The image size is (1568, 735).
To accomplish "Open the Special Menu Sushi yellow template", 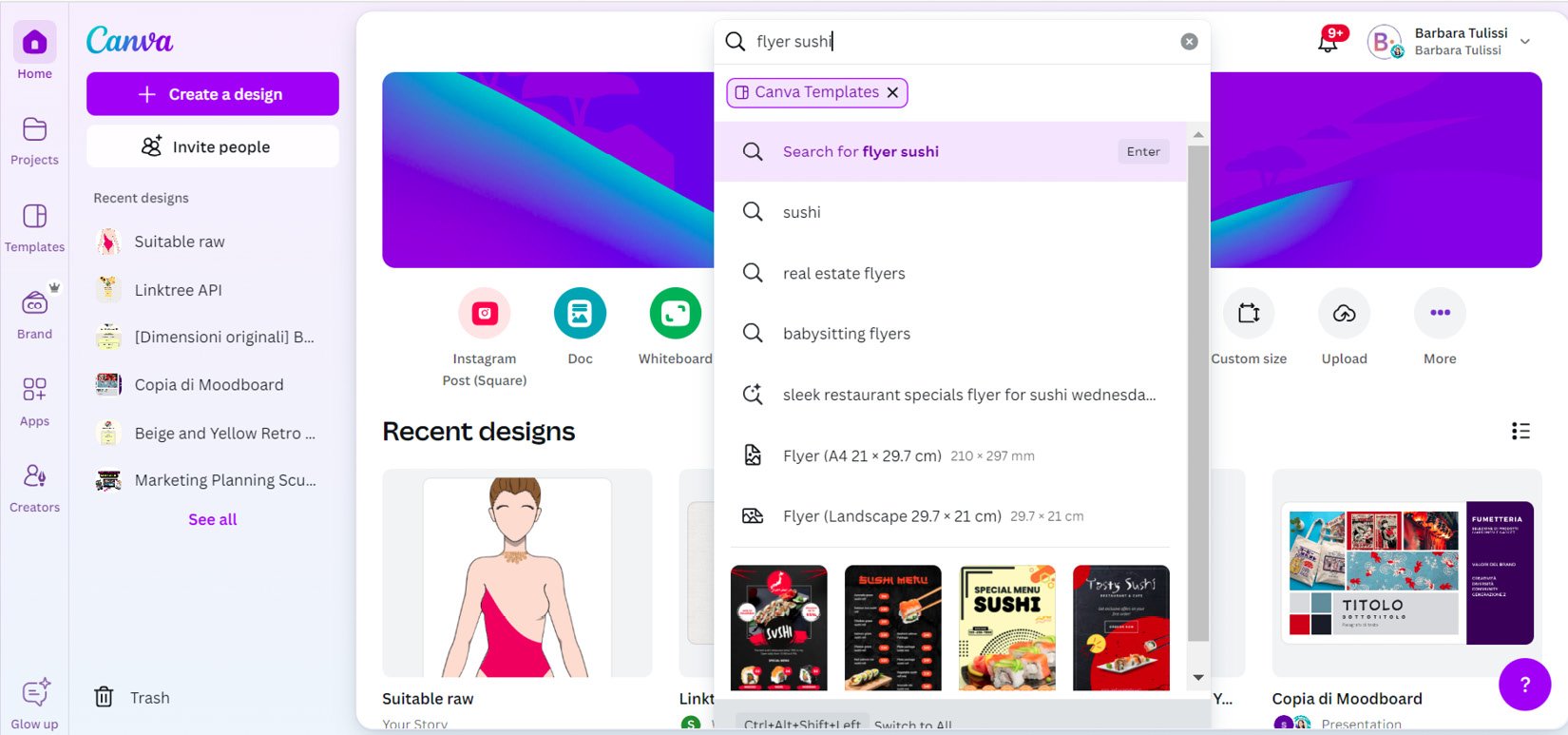I will [x=1007, y=628].
